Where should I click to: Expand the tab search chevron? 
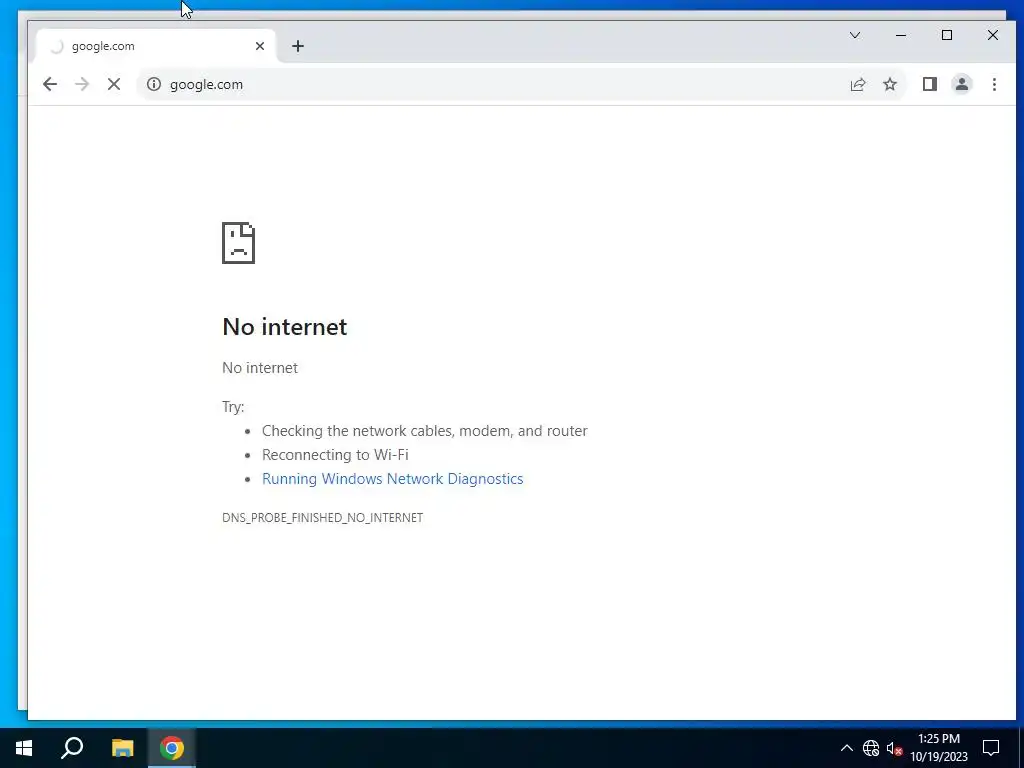coord(855,35)
